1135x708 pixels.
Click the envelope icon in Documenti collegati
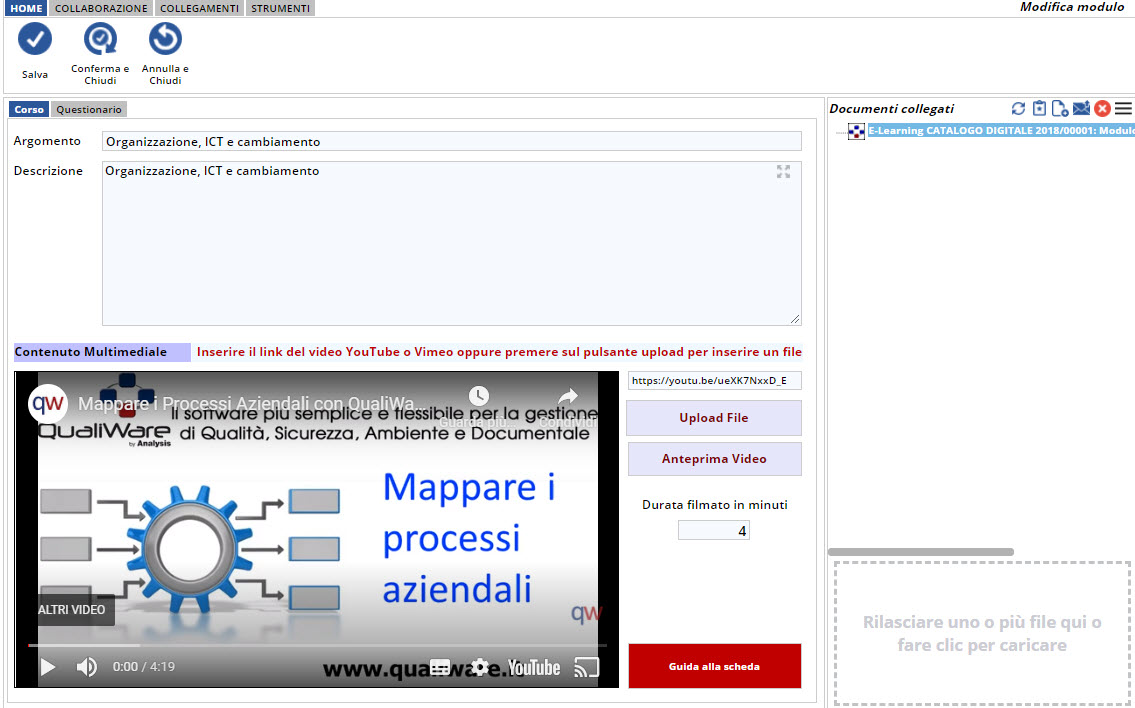(x=1081, y=109)
